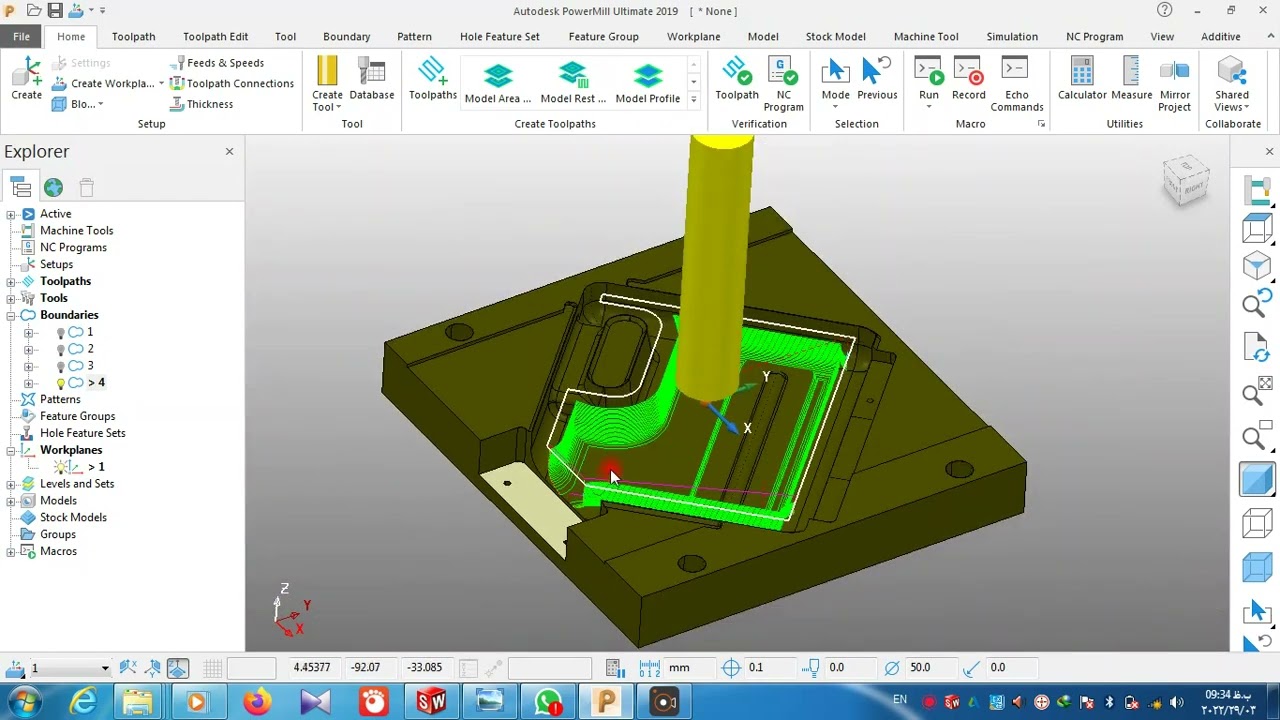Toggle light bulb for boundary 3
The width and height of the screenshot is (1280, 720).
[61, 367]
